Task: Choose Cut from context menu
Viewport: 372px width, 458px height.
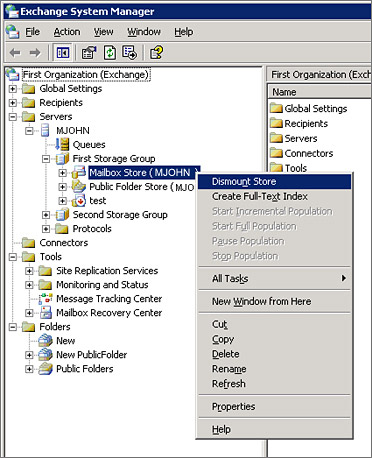Action: pos(275,324)
